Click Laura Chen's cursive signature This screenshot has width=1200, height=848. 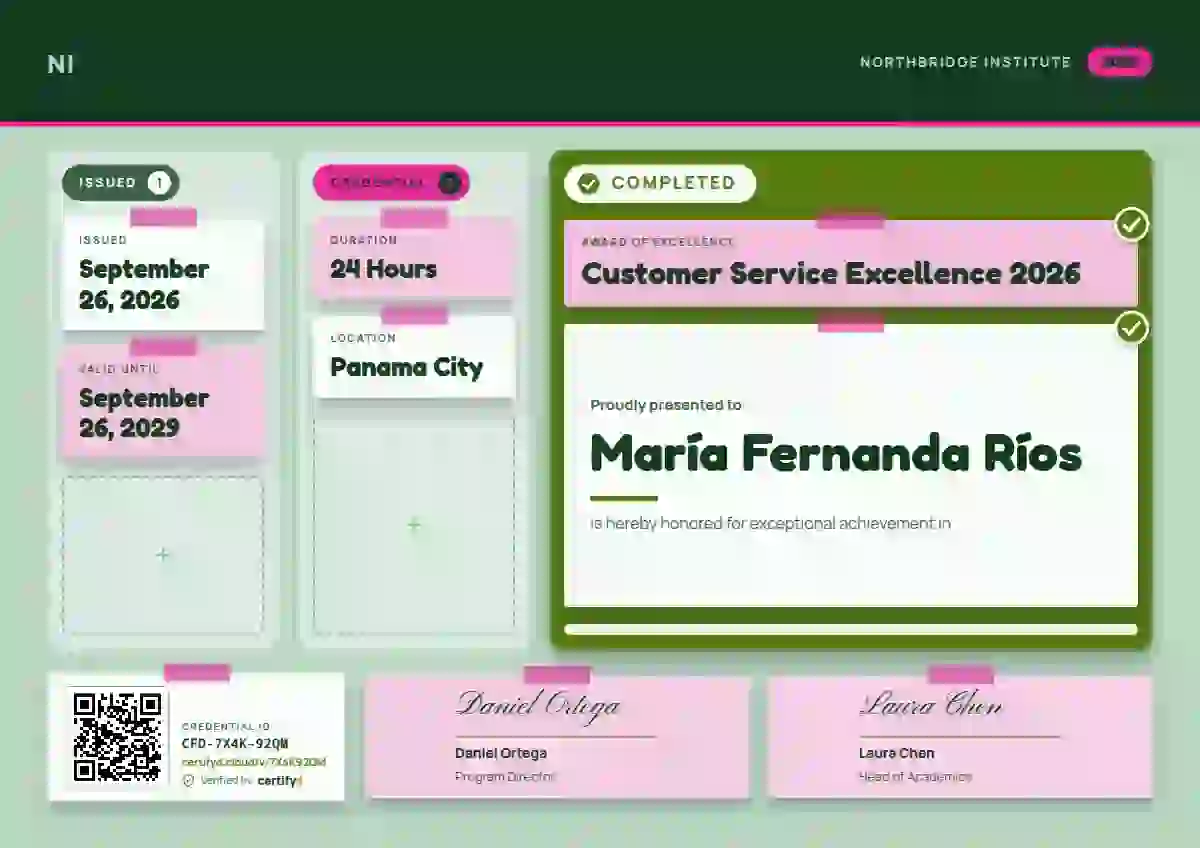930,704
